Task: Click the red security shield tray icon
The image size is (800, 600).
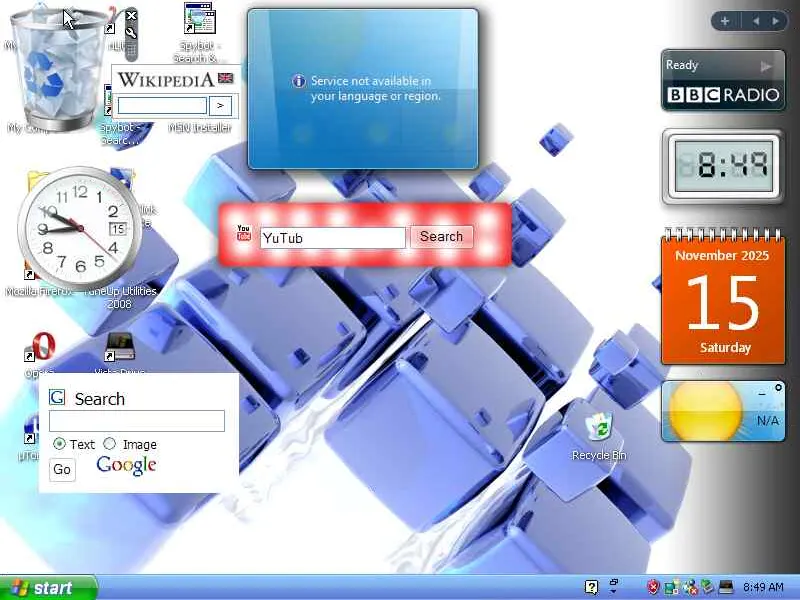Action: pyautogui.click(x=654, y=587)
